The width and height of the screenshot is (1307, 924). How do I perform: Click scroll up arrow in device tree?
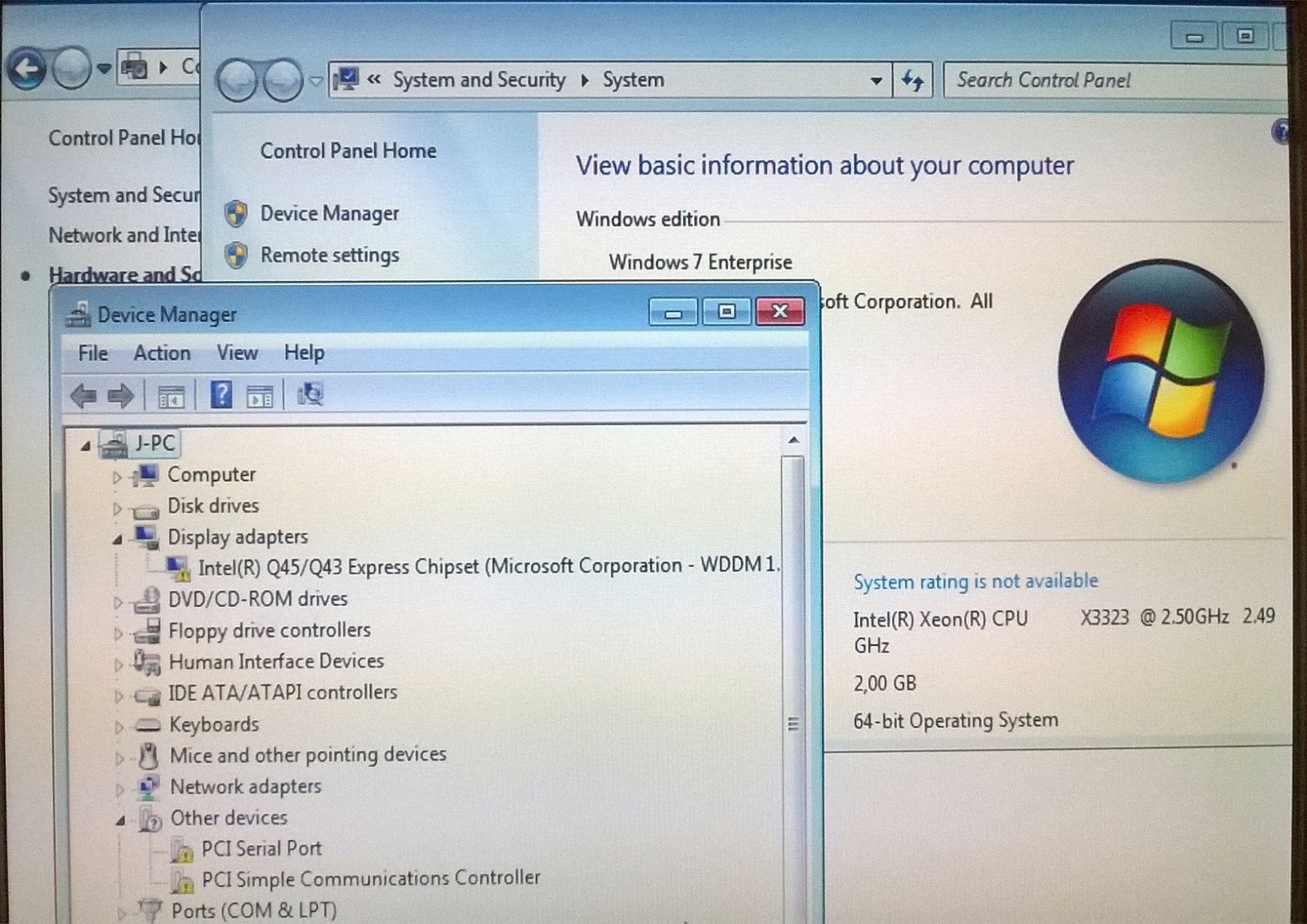[792, 440]
